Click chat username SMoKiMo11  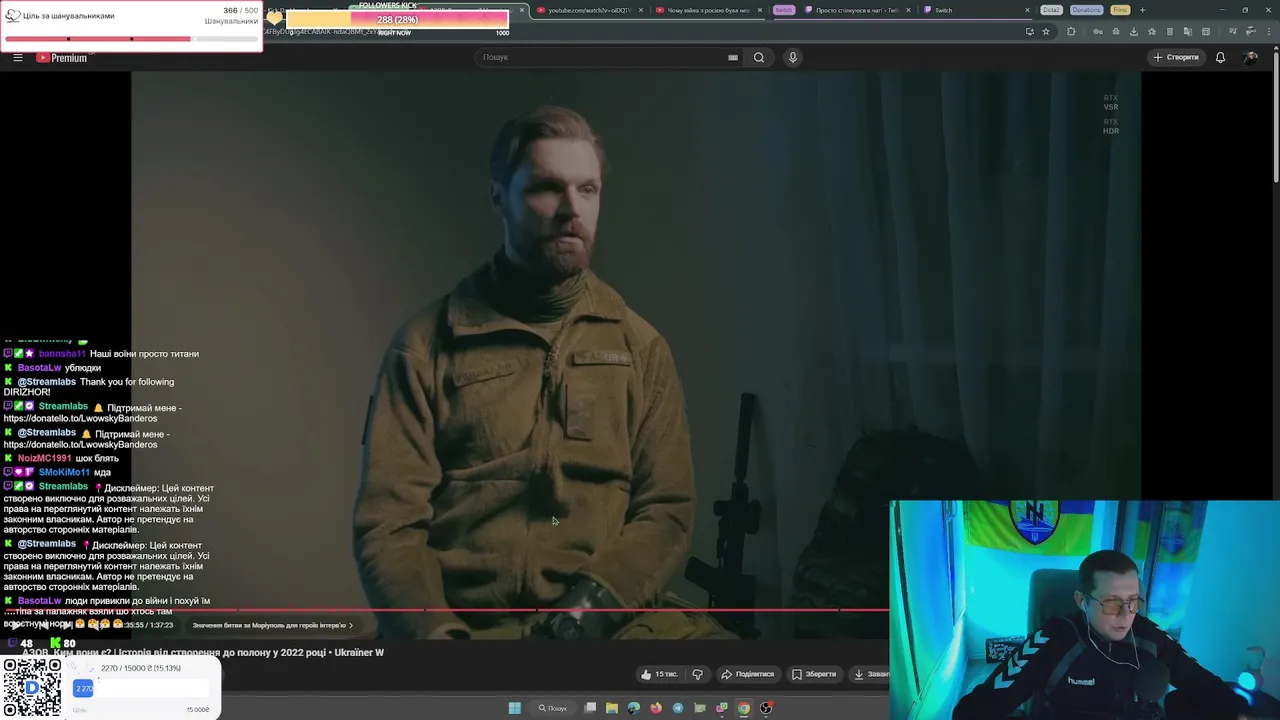64,472
